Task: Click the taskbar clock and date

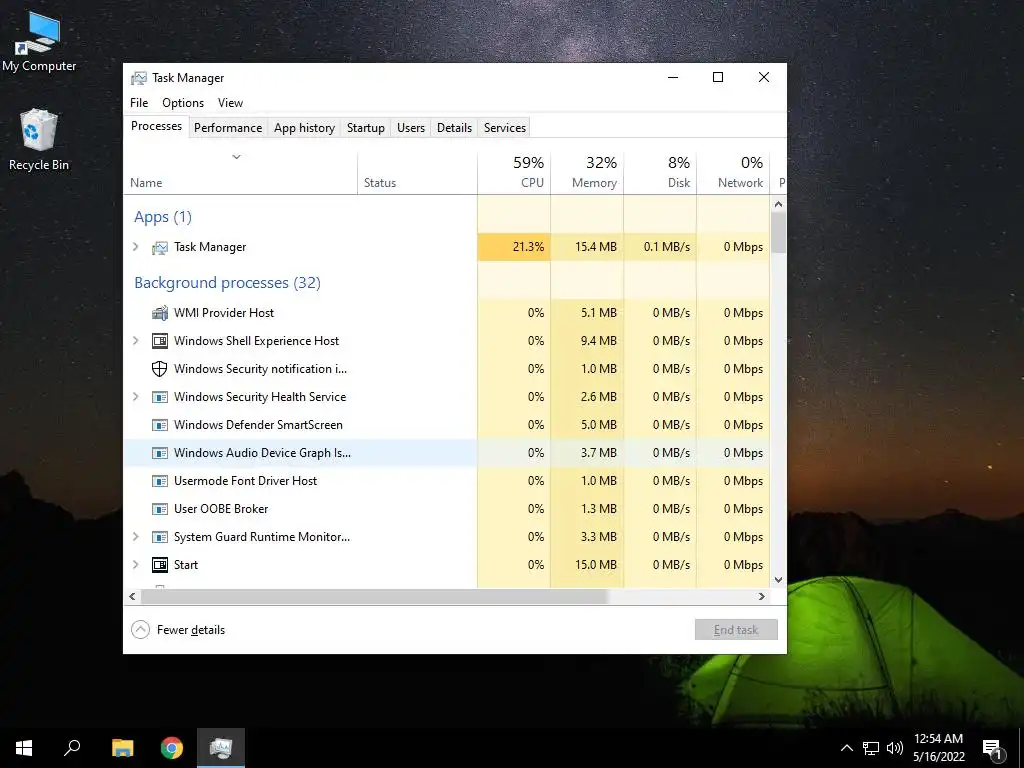Action: coord(938,748)
